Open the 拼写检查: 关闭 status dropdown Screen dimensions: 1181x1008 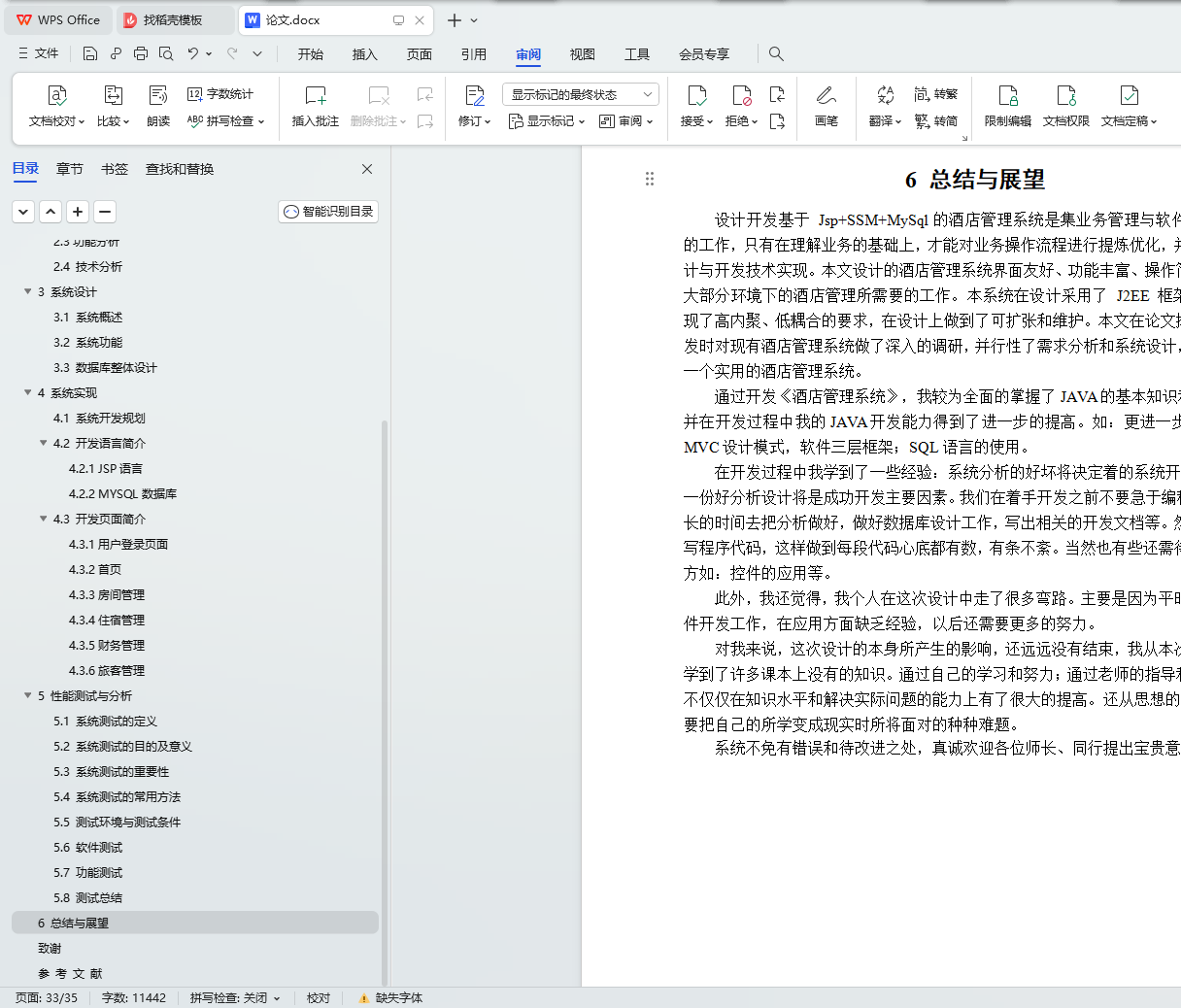pyautogui.click(x=235, y=998)
